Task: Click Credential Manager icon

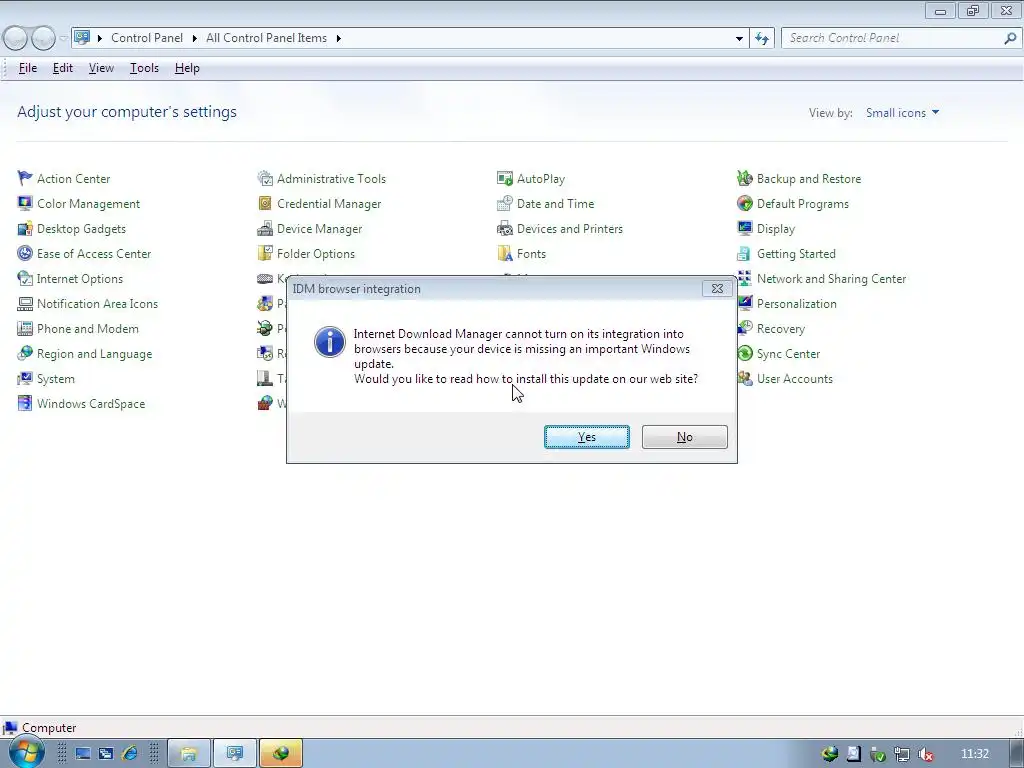Action: pos(264,203)
